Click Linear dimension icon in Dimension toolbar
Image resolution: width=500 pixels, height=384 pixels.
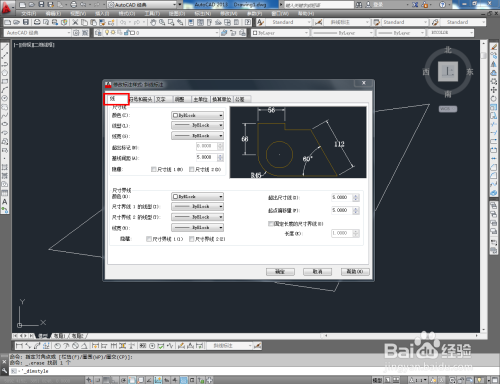[x=19, y=346]
